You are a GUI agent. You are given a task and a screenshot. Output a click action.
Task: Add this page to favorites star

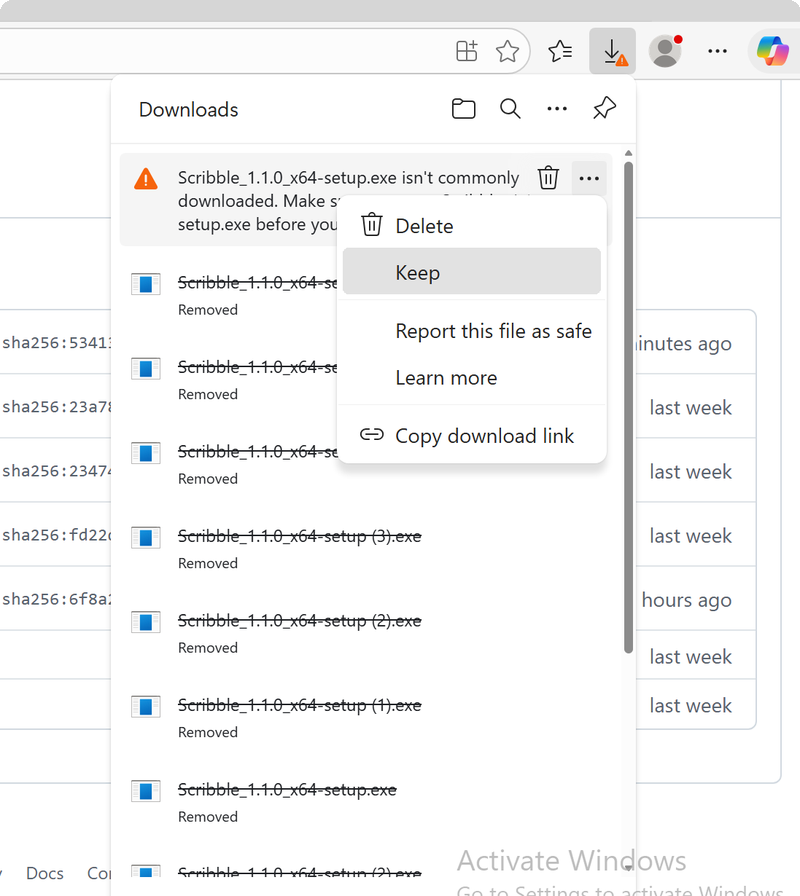click(x=507, y=51)
